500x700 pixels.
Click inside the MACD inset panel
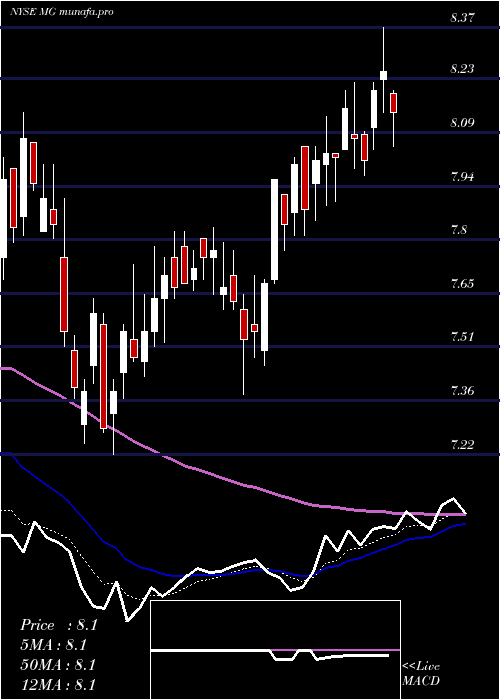tap(275, 650)
